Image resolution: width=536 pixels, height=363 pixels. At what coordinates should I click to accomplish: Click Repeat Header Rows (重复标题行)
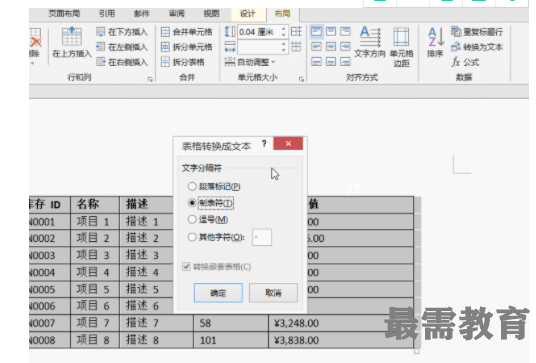(477, 32)
